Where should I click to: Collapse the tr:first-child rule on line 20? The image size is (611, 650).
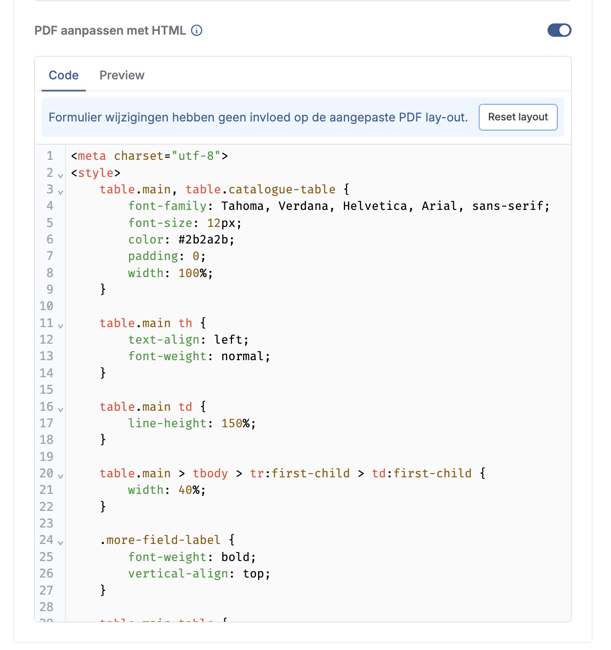(x=60, y=475)
